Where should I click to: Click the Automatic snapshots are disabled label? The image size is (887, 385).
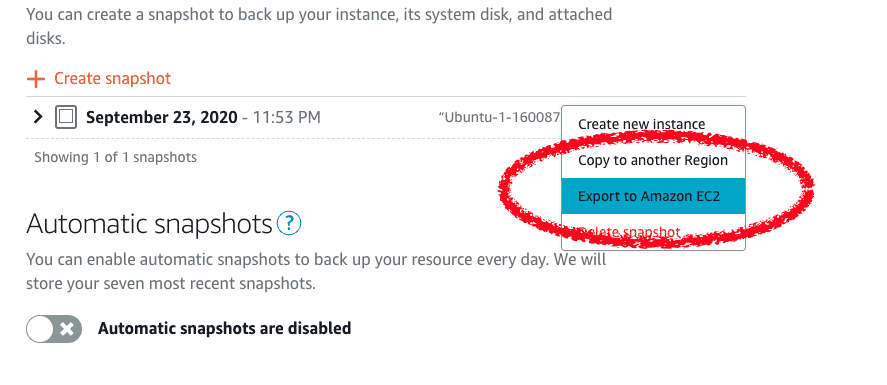pyautogui.click(x=224, y=328)
